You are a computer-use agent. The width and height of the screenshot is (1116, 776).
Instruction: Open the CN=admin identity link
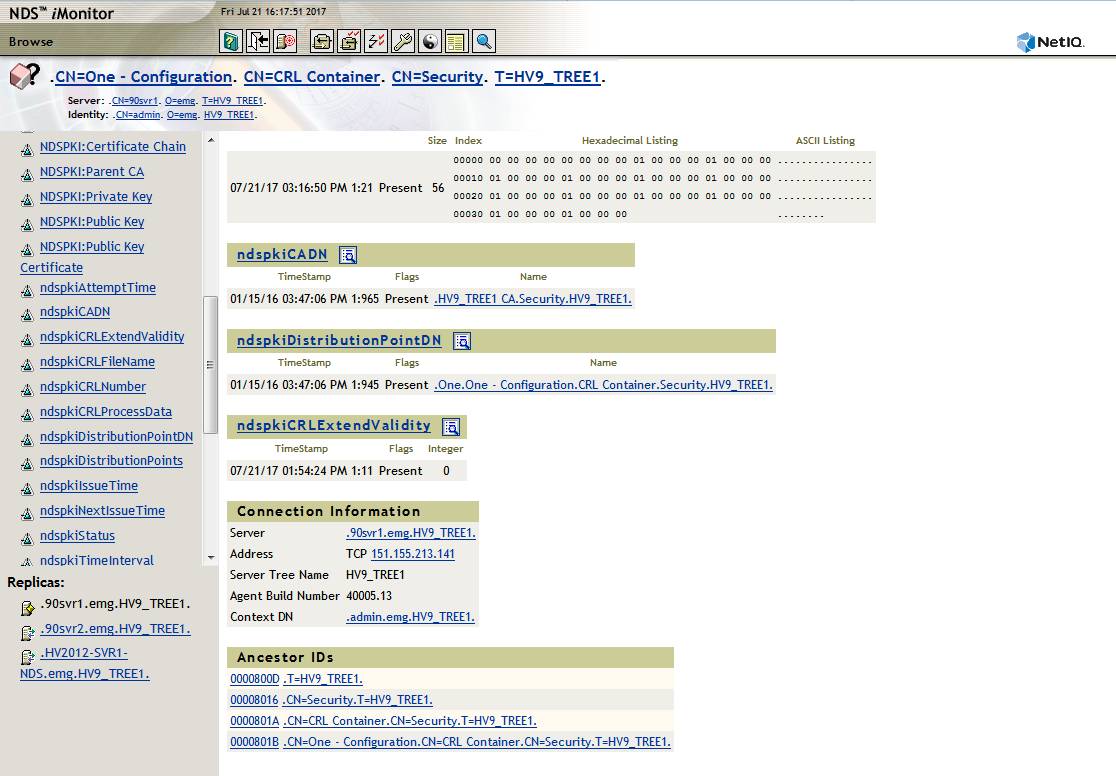pos(137,115)
